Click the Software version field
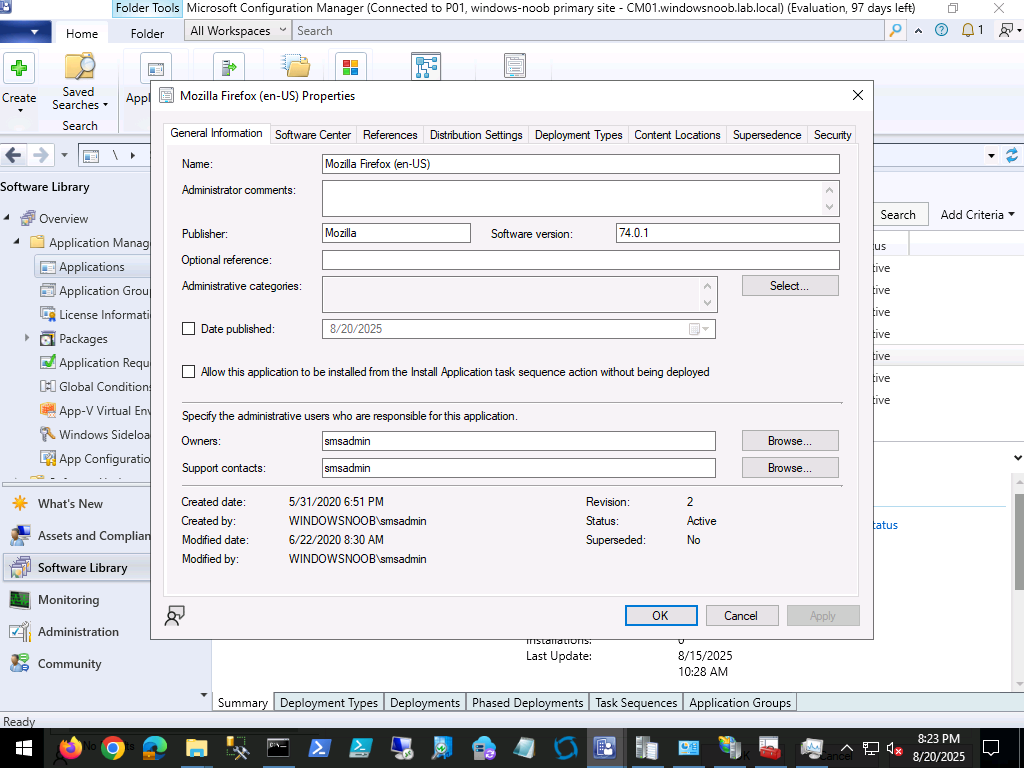The image size is (1024, 768). 728,233
